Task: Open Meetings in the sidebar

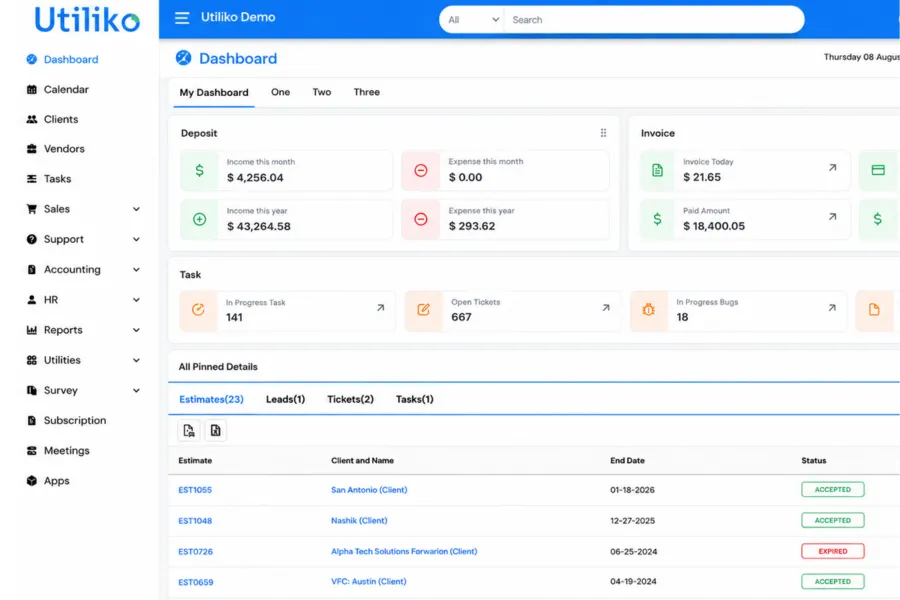Action: [x=67, y=451]
